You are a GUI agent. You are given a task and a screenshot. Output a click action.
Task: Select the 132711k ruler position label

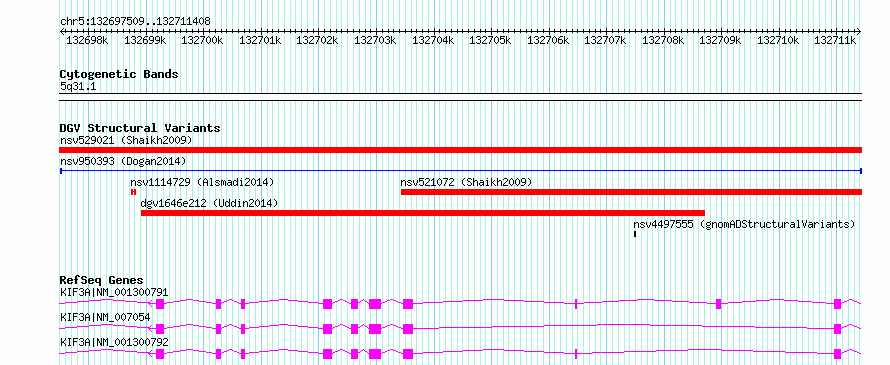pos(836,40)
